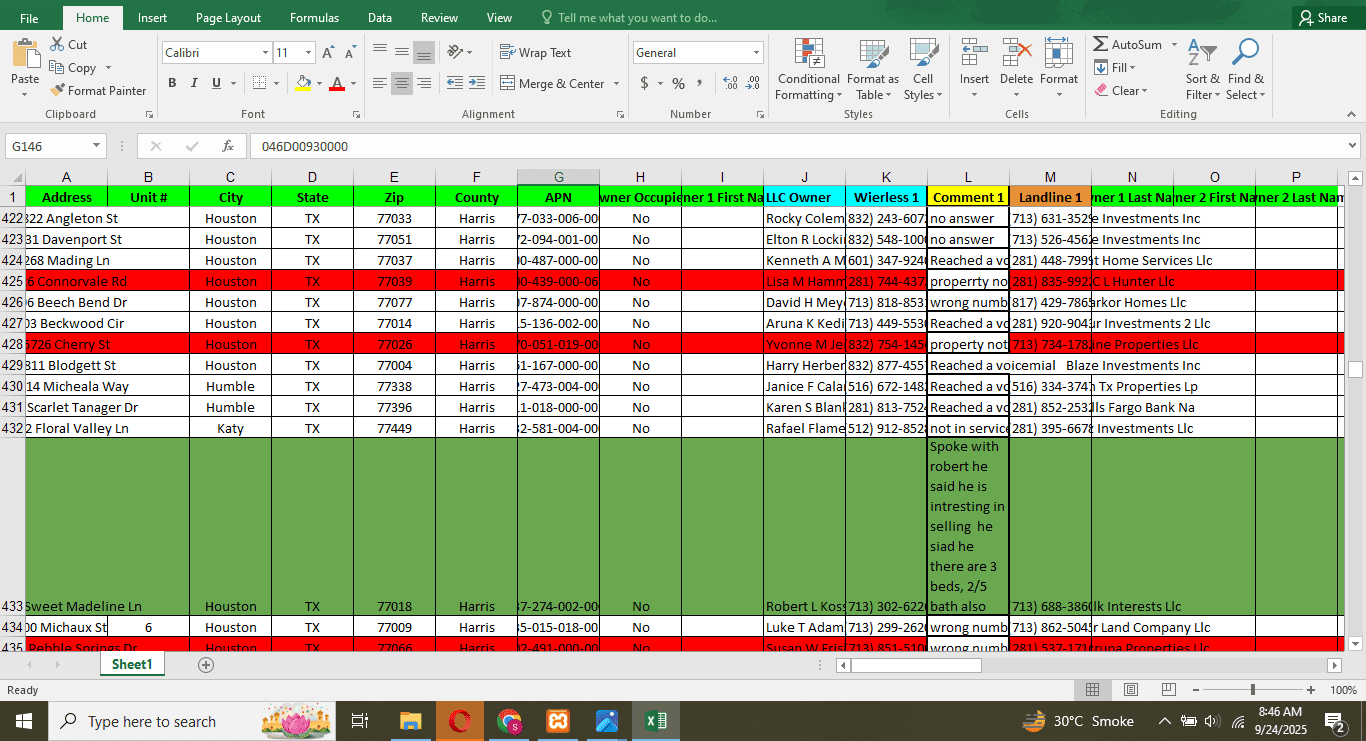Screen dimensions: 1366x741
Task: Click the Windows taskbar search box
Action: (x=150, y=721)
